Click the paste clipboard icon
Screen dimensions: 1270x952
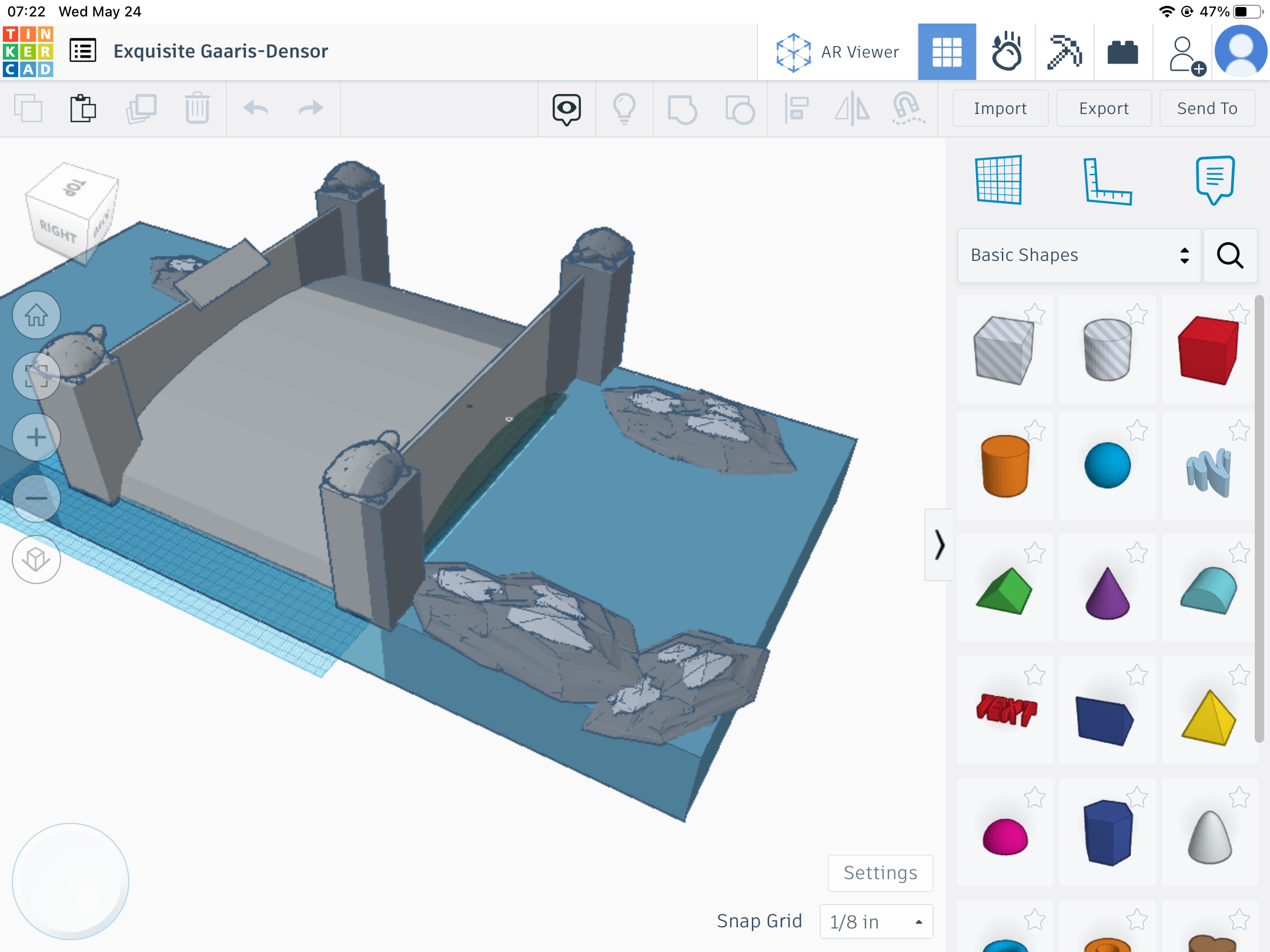coord(83,108)
